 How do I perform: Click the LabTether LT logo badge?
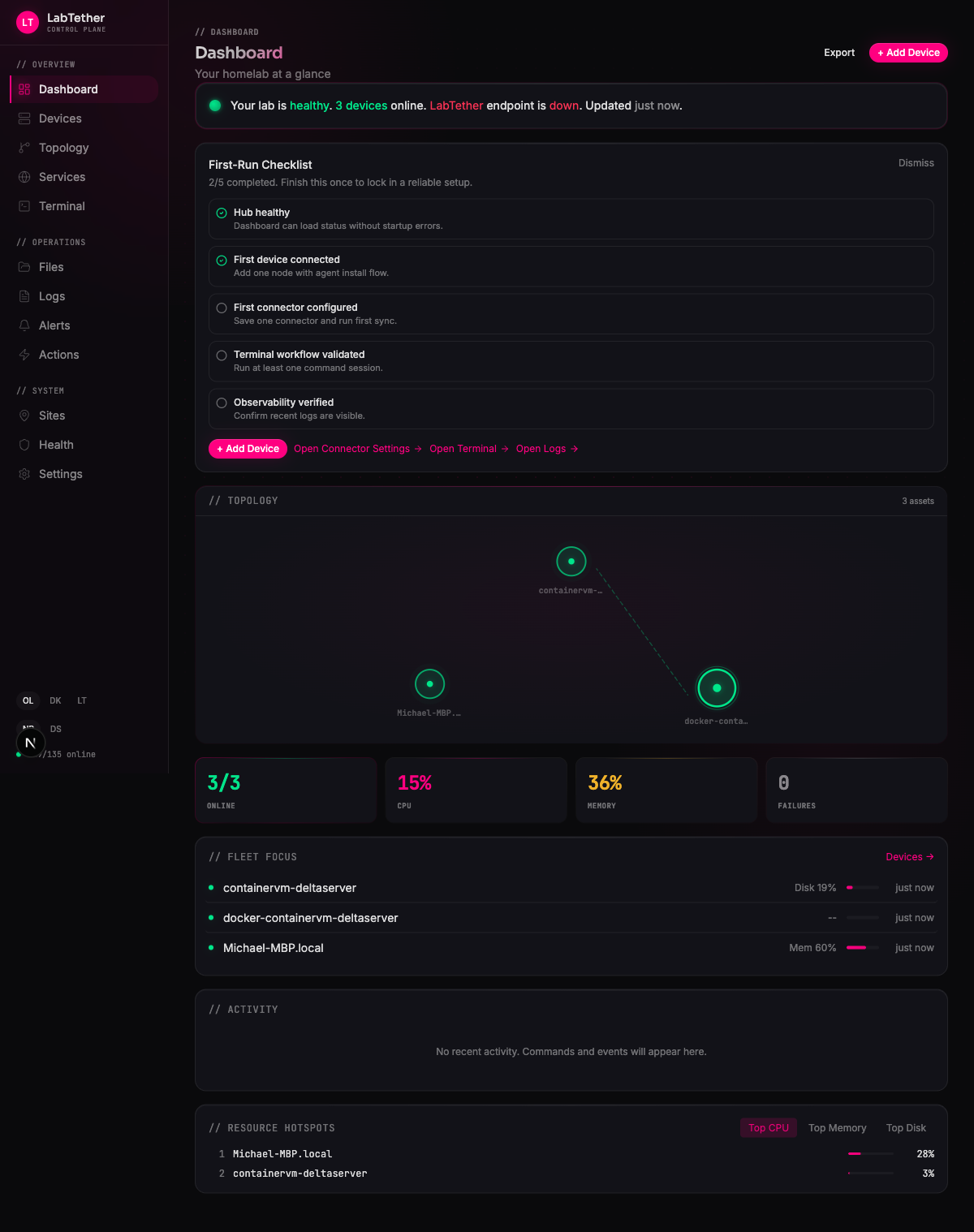pyautogui.click(x=28, y=23)
